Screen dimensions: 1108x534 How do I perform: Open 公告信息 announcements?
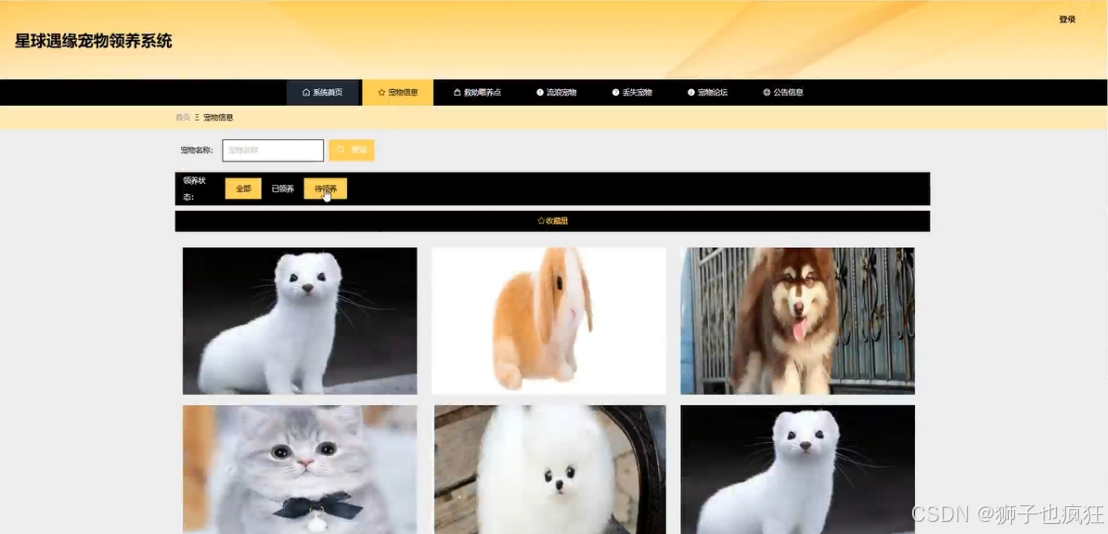(x=783, y=93)
